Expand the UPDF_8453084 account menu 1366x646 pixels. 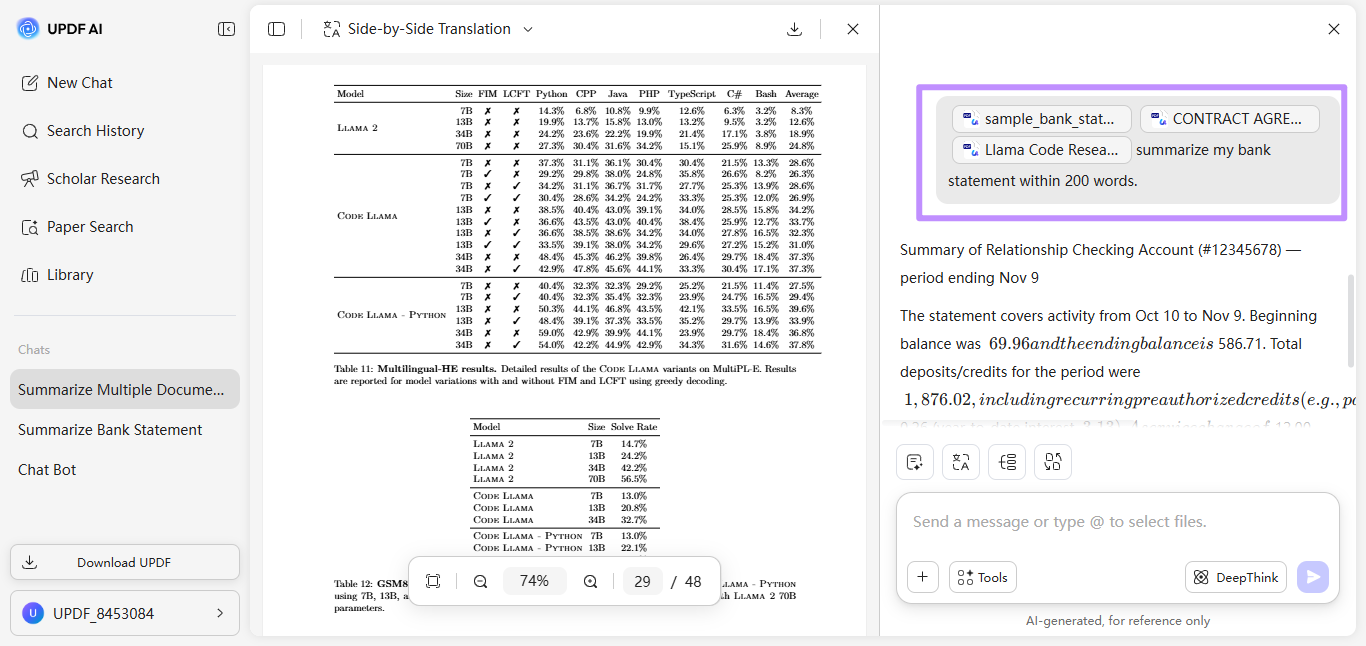(125, 613)
